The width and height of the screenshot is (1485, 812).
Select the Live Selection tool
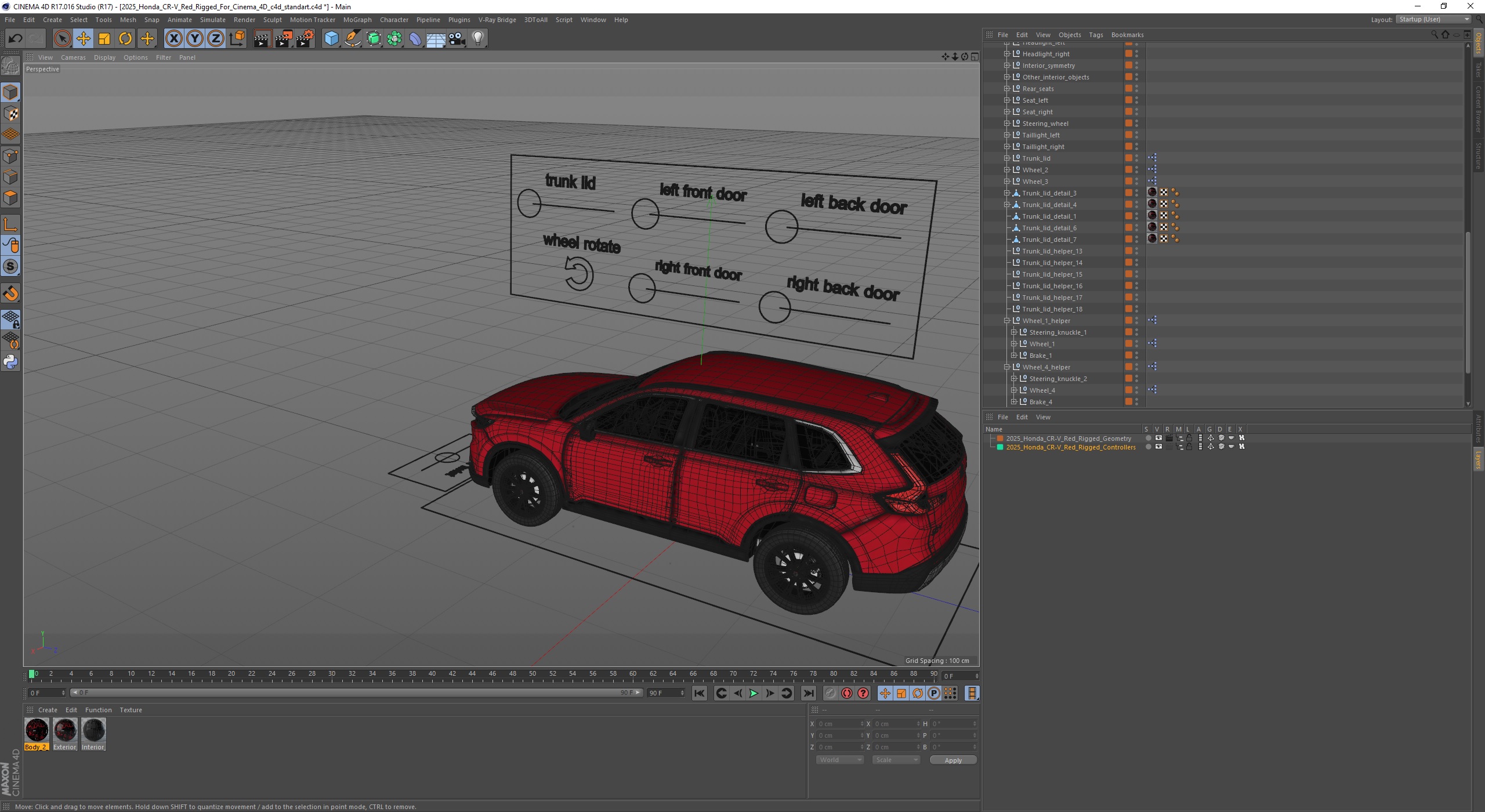coord(62,39)
